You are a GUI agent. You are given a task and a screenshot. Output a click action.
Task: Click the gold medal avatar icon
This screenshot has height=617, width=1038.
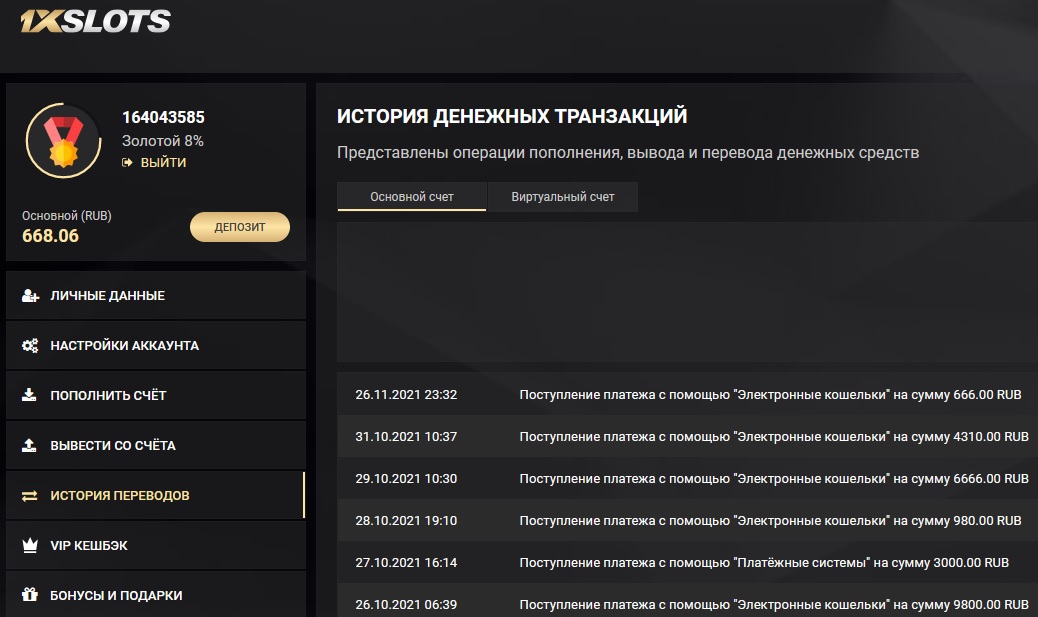pos(63,141)
